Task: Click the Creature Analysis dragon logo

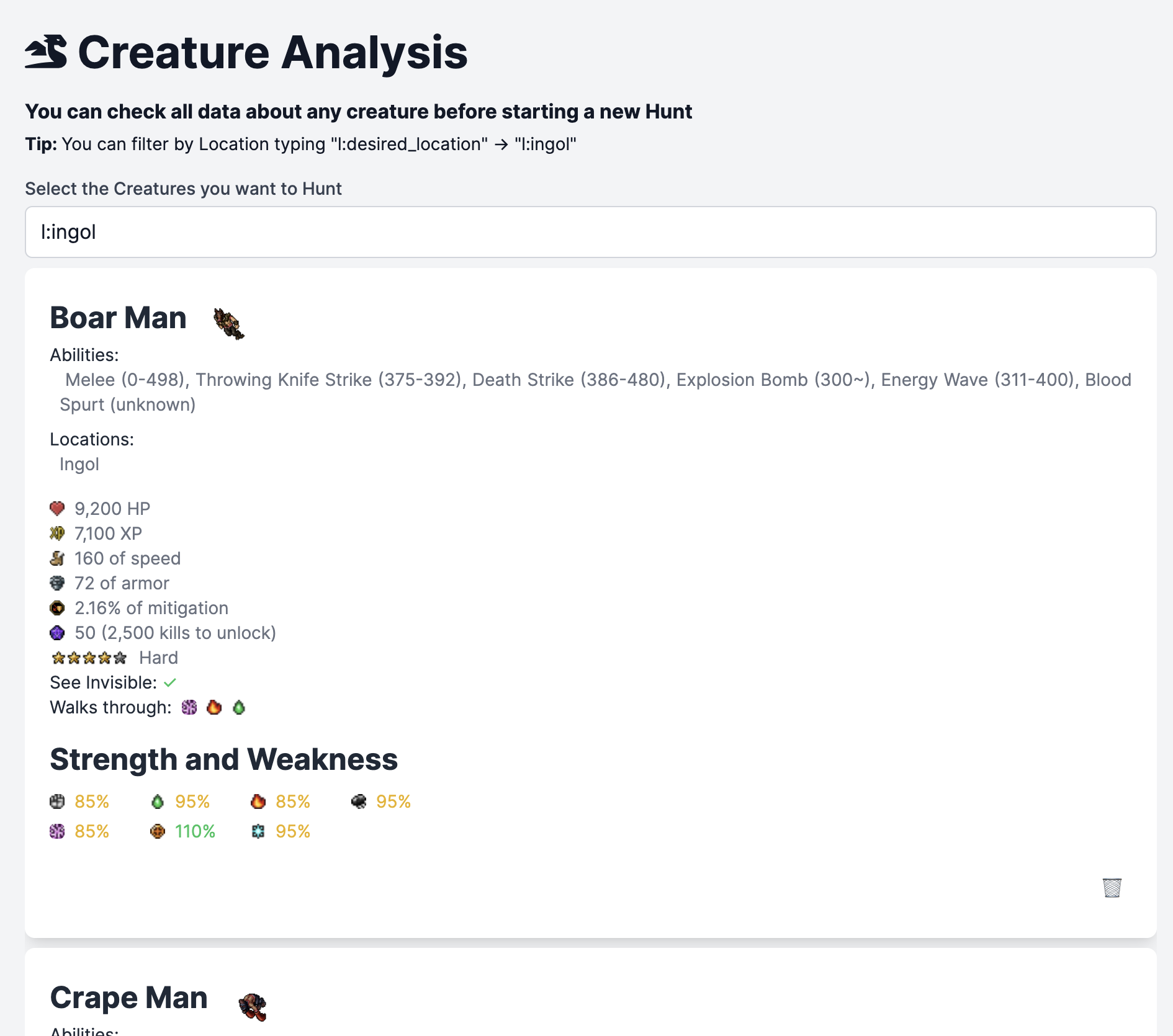Action: (47, 52)
